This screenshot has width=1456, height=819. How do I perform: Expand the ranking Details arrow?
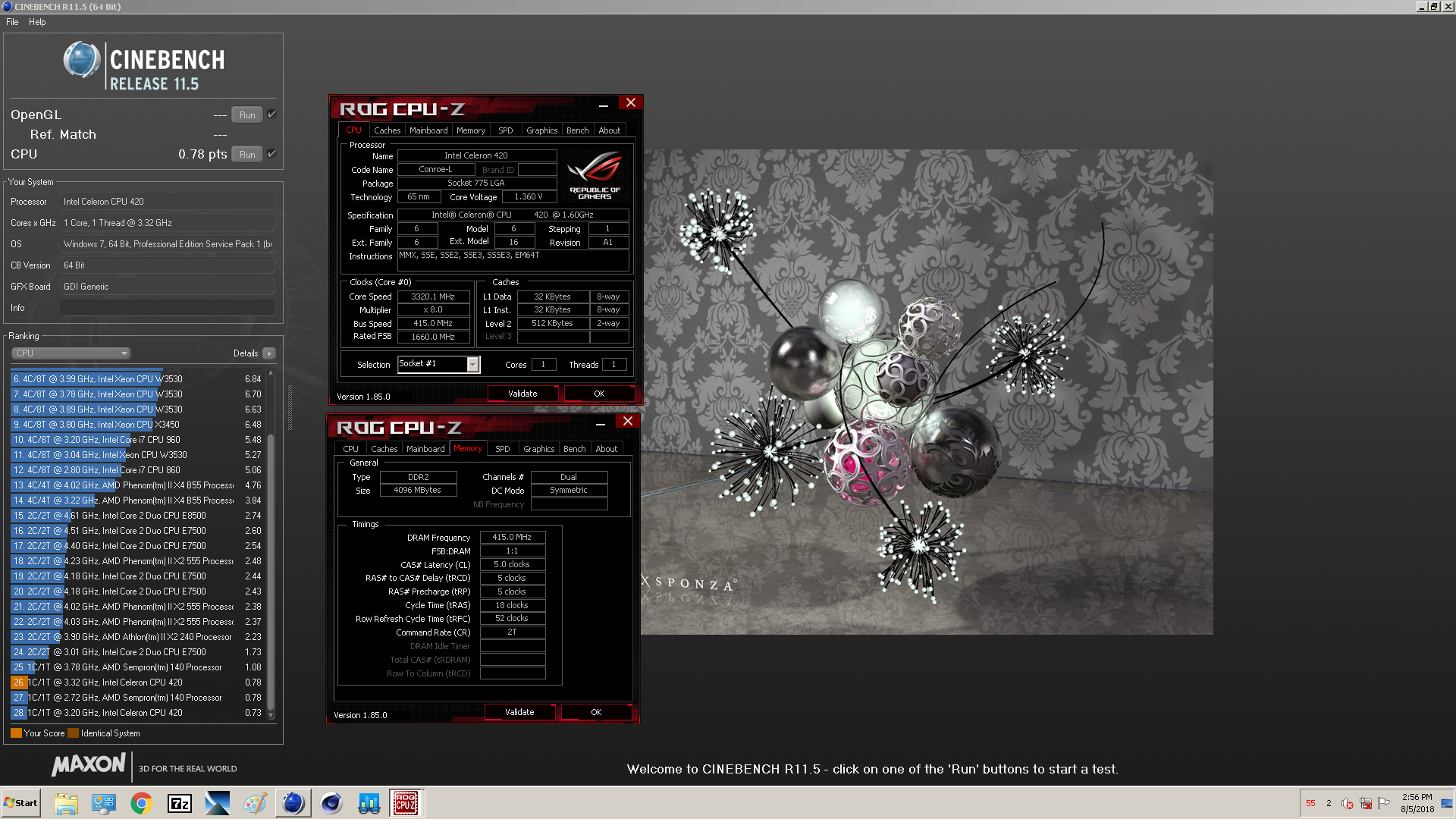click(269, 353)
